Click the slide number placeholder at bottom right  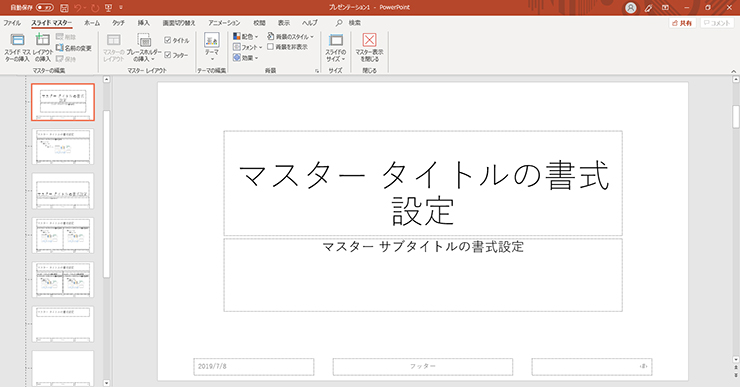pyautogui.click(x=592, y=367)
